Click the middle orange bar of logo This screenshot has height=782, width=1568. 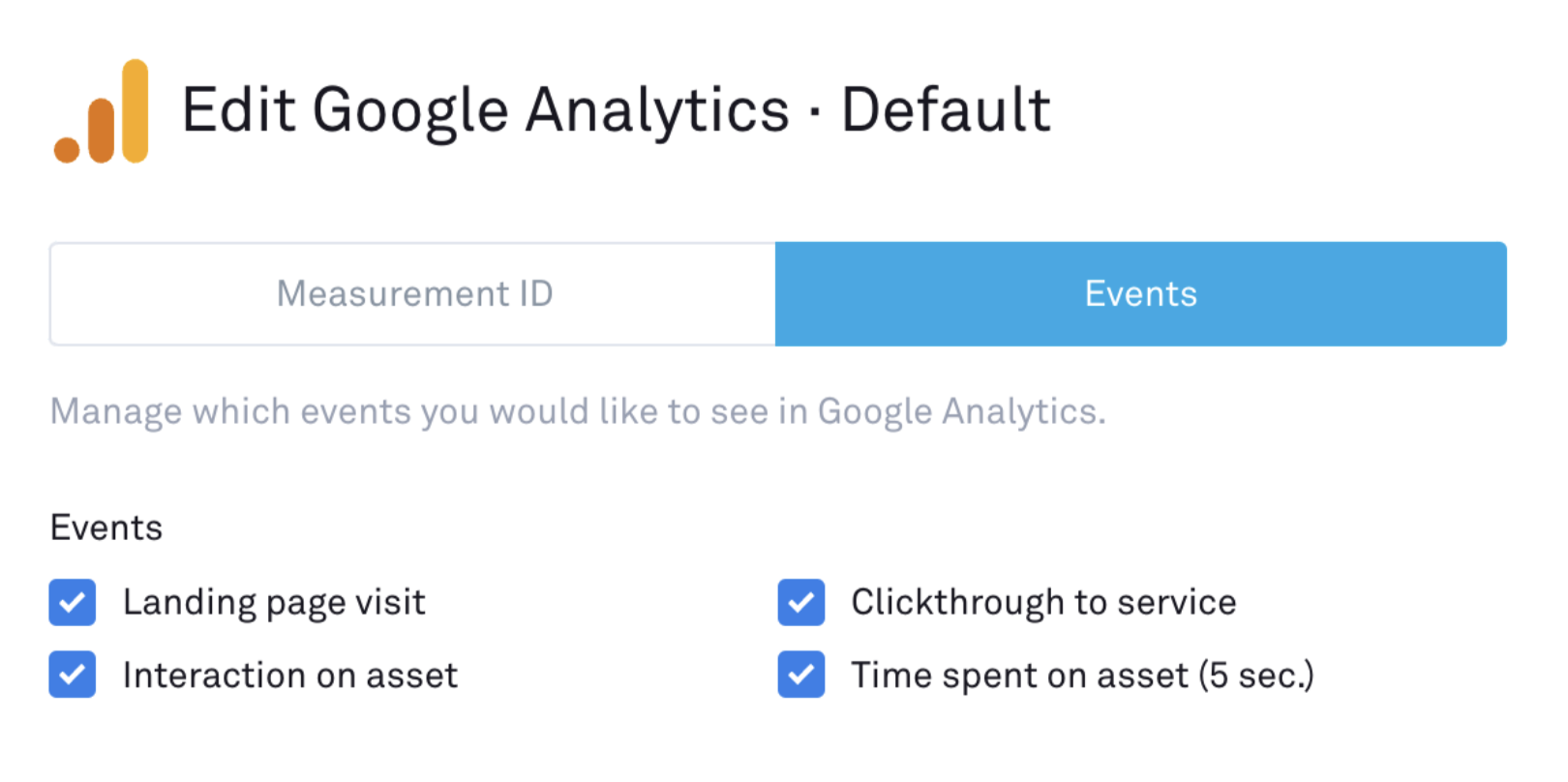[102, 130]
